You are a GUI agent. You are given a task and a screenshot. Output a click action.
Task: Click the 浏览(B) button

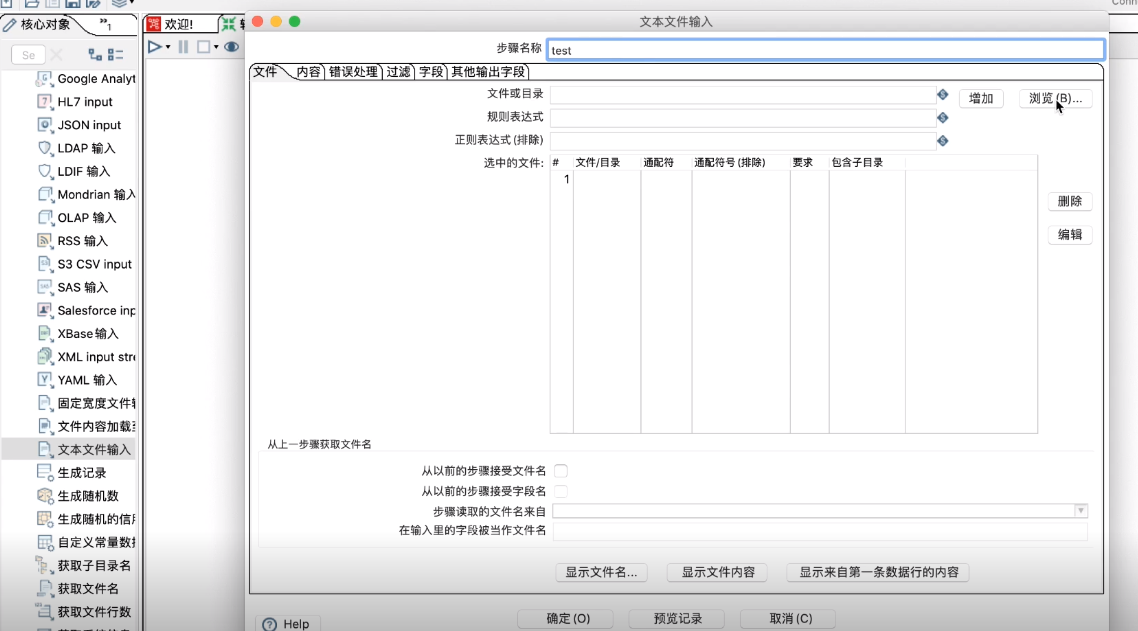(x=1055, y=97)
